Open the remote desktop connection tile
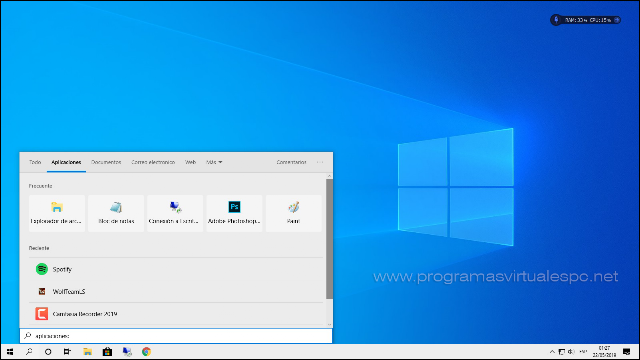640x360 pixels. (175, 213)
